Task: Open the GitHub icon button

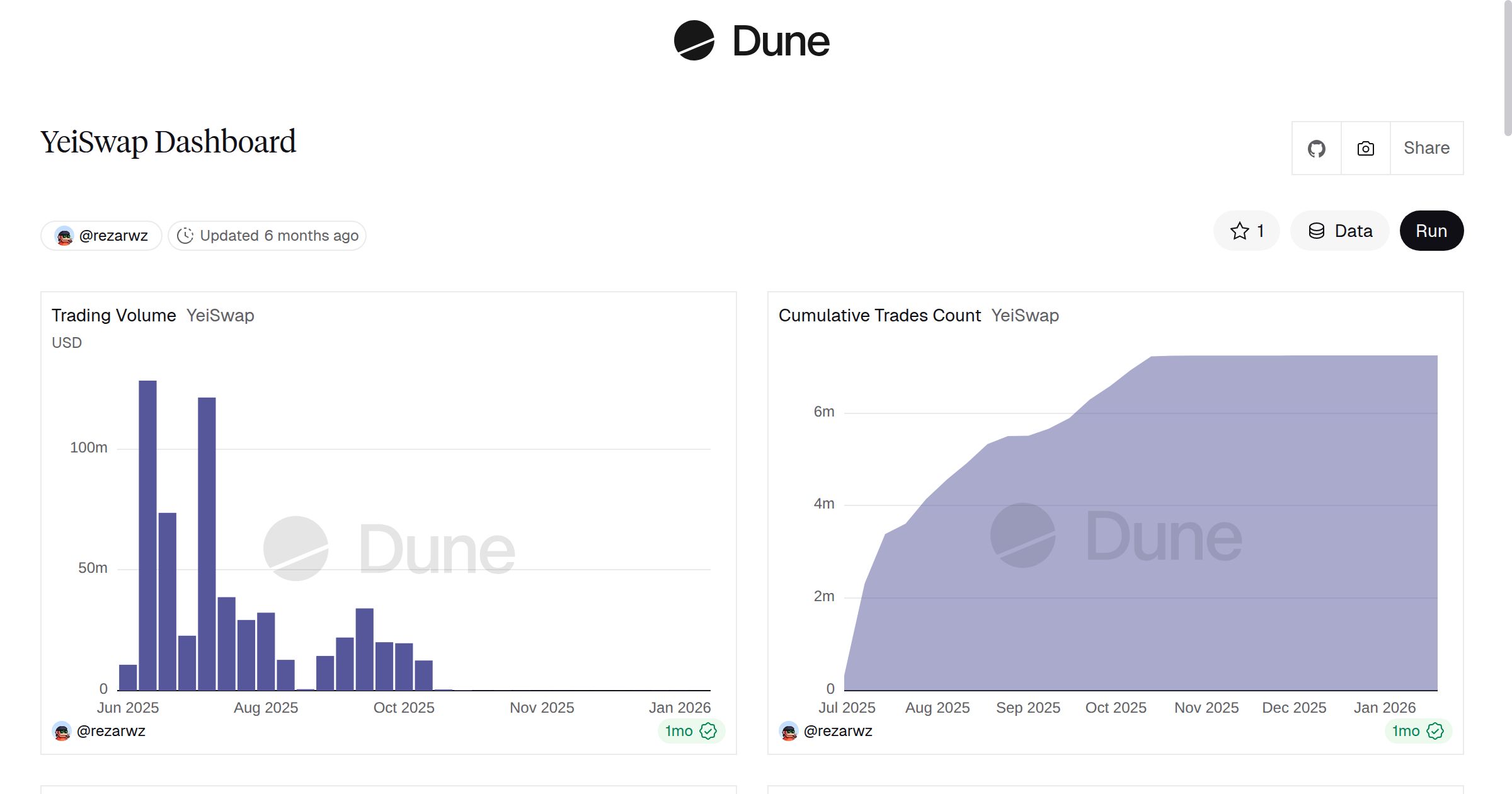Action: pos(1316,149)
